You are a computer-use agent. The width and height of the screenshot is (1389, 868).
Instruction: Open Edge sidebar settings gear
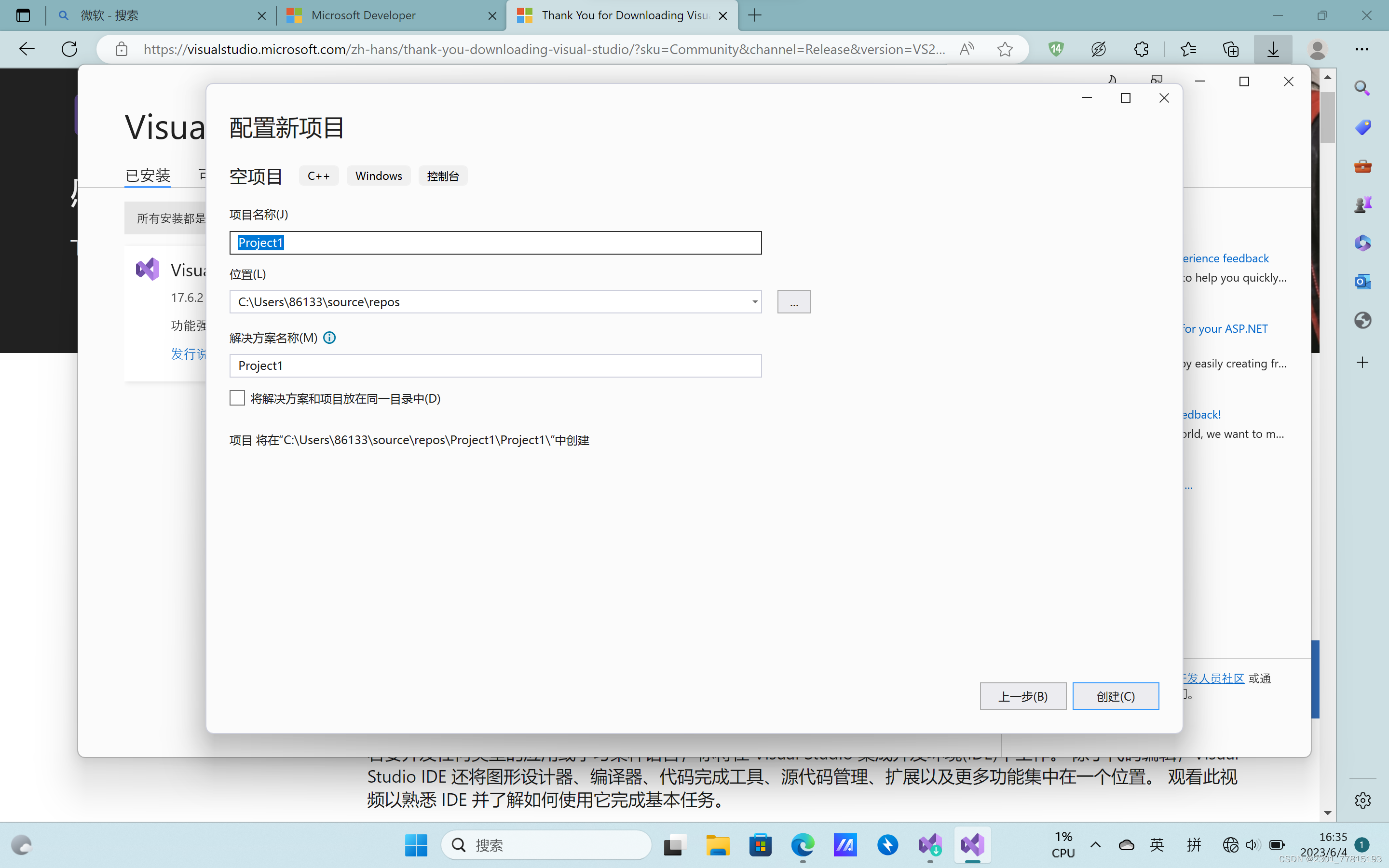point(1362,800)
